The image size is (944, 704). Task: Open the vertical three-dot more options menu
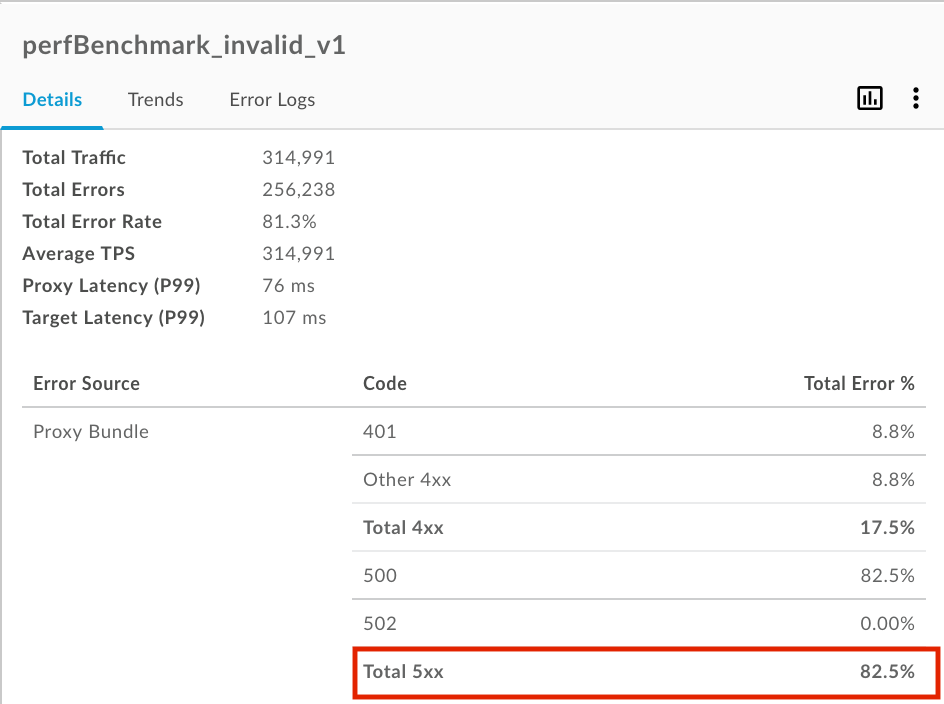915,98
